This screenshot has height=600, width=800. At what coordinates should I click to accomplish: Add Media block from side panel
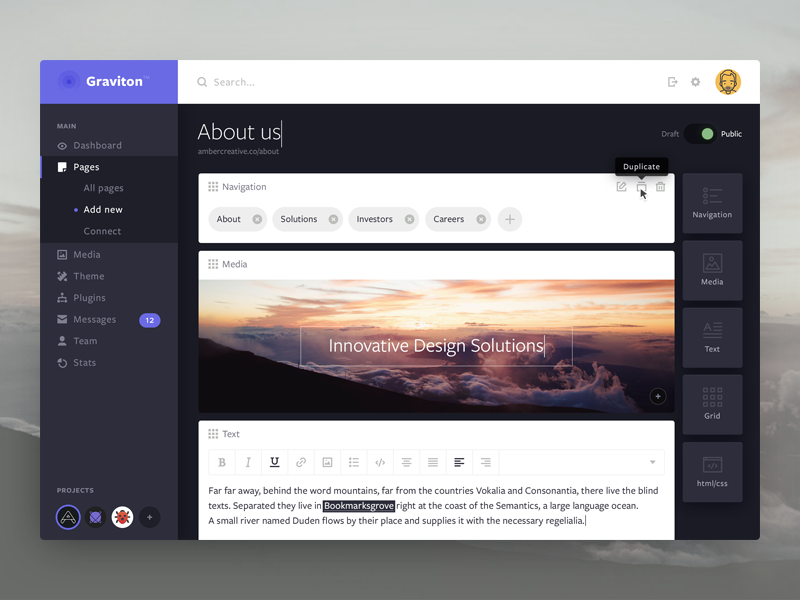point(712,270)
